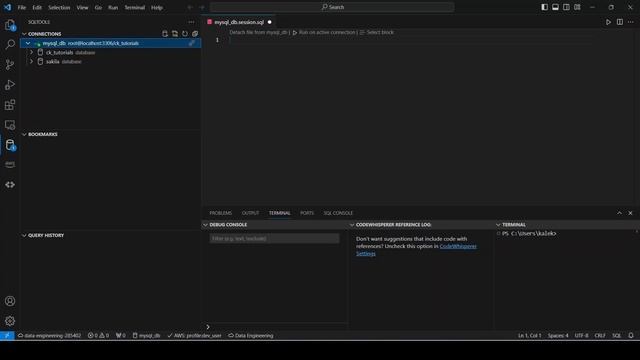Image resolution: width=640 pixels, height=360 pixels.
Task: Switch to the Output panel tab
Action: click(250, 213)
